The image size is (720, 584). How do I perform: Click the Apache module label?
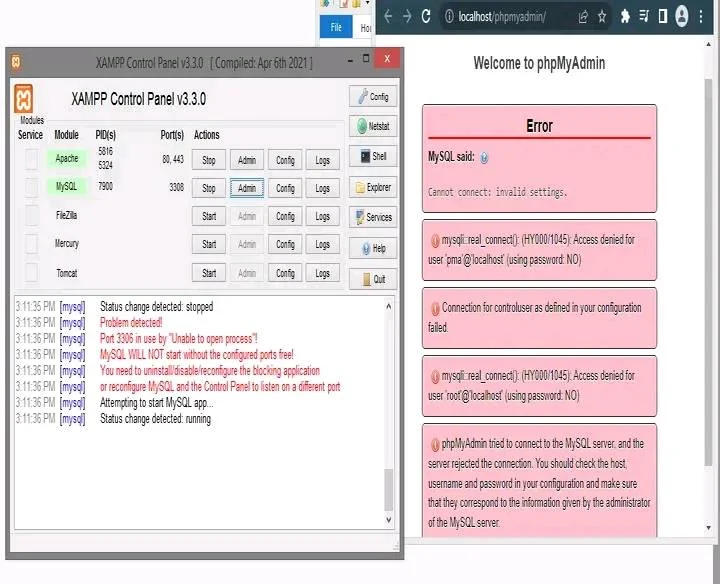pyautogui.click(x=67, y=158)
